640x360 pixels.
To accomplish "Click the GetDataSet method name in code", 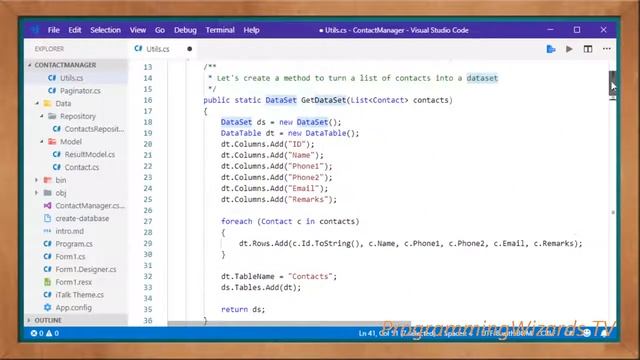I will click(x=324, y=100).
